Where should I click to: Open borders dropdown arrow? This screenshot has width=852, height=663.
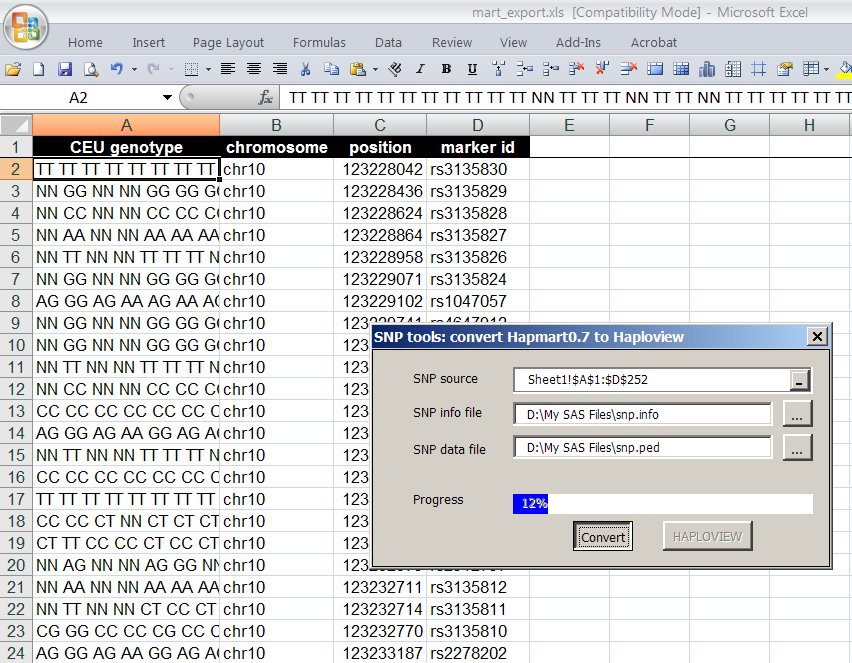208,69
